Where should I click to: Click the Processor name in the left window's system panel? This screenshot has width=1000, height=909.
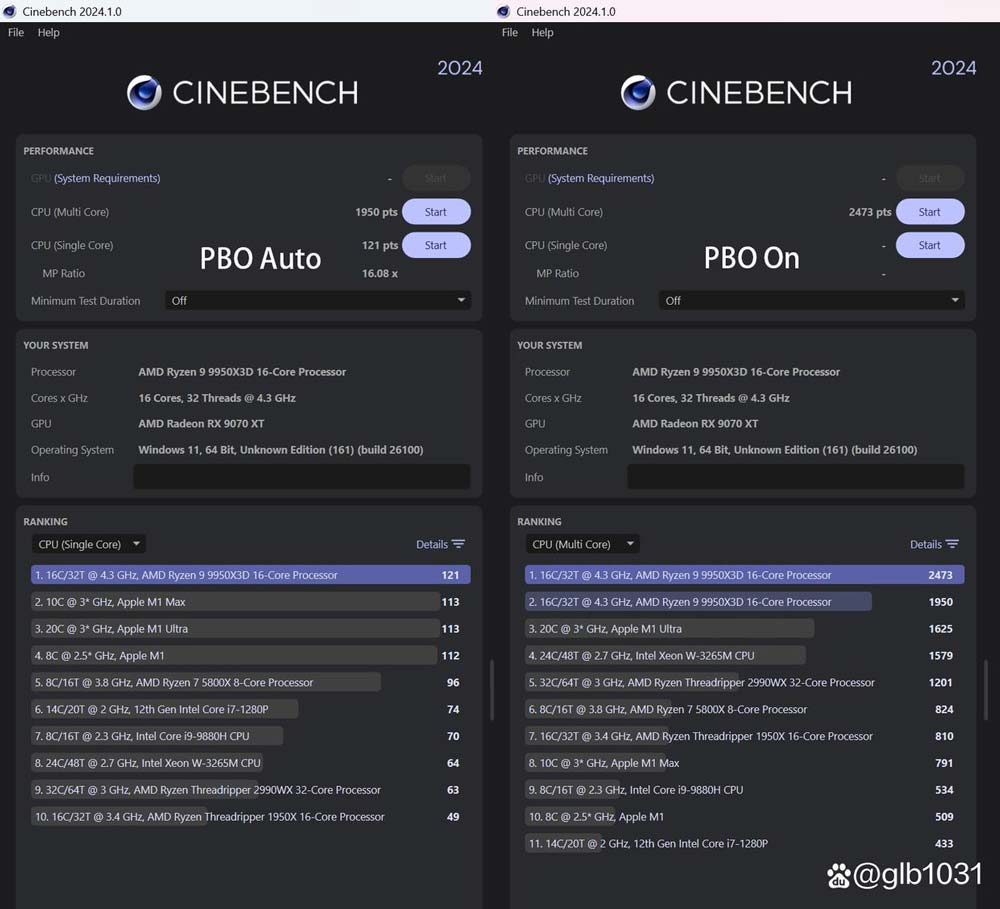[242, 372]
